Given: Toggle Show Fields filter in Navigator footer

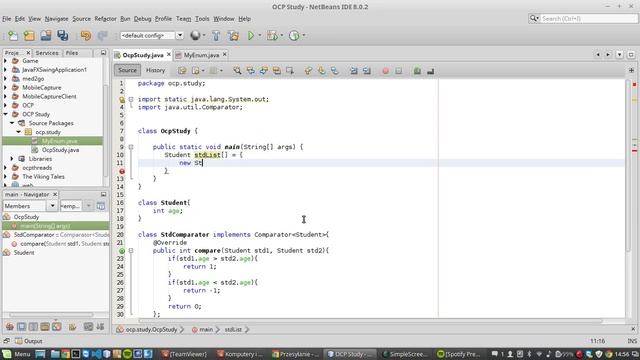Looking at the screenshot, I should pyautogui.click(x=22, y=327).
